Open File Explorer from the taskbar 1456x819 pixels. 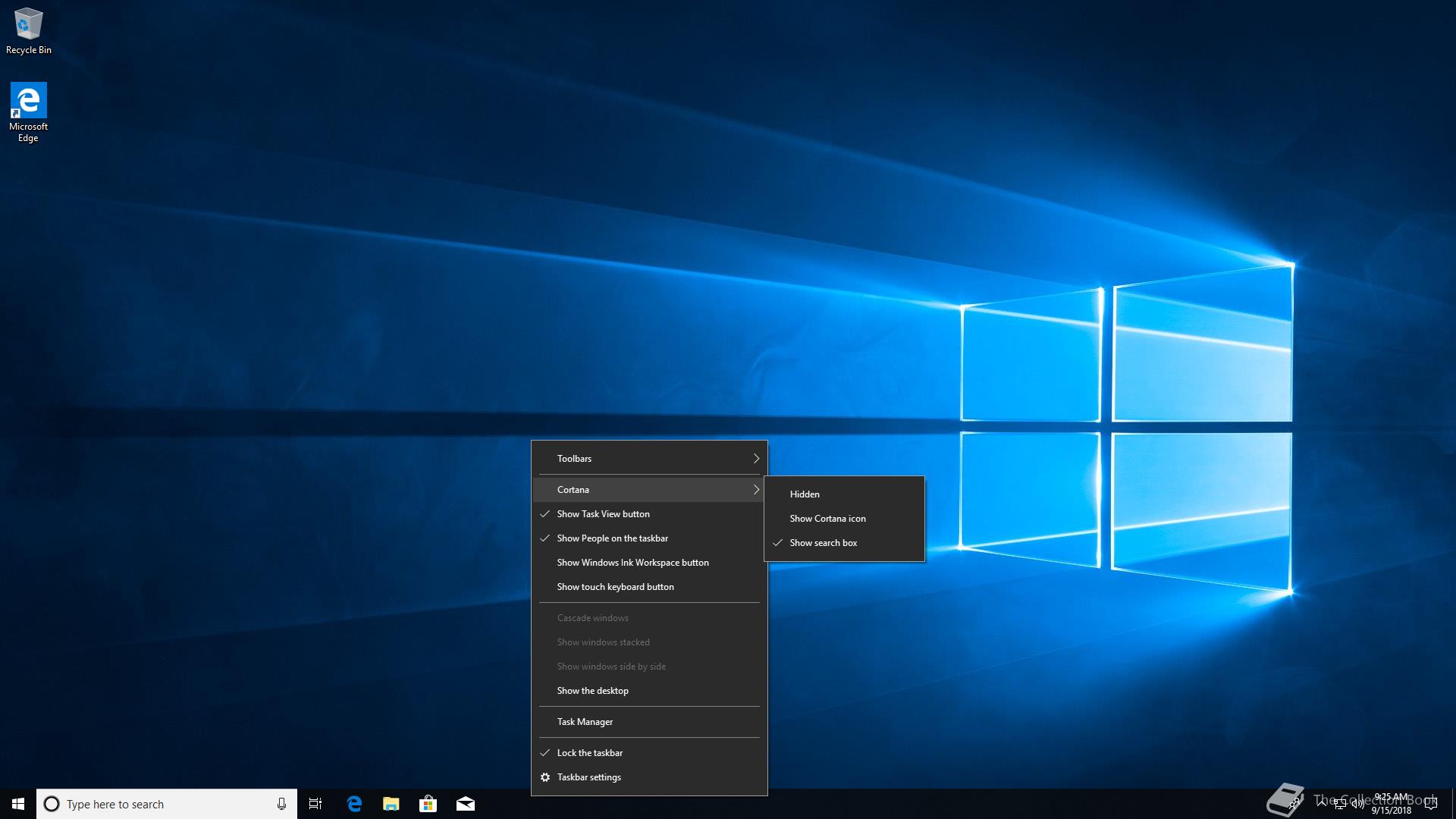click(x=391, y=804)
